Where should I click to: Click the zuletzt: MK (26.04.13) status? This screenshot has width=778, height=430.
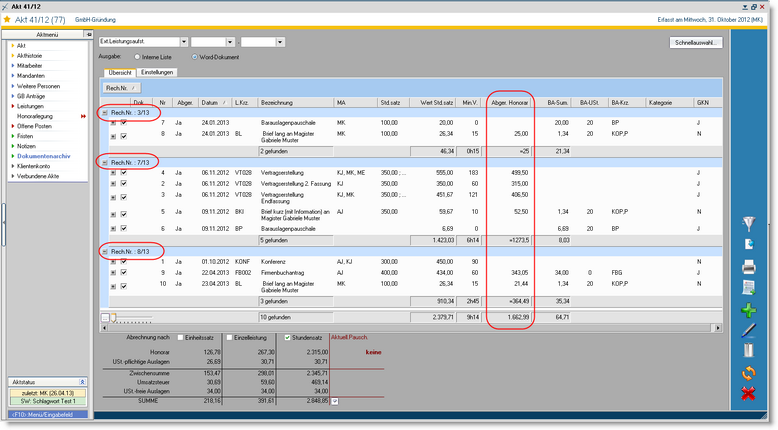(48, 393)
